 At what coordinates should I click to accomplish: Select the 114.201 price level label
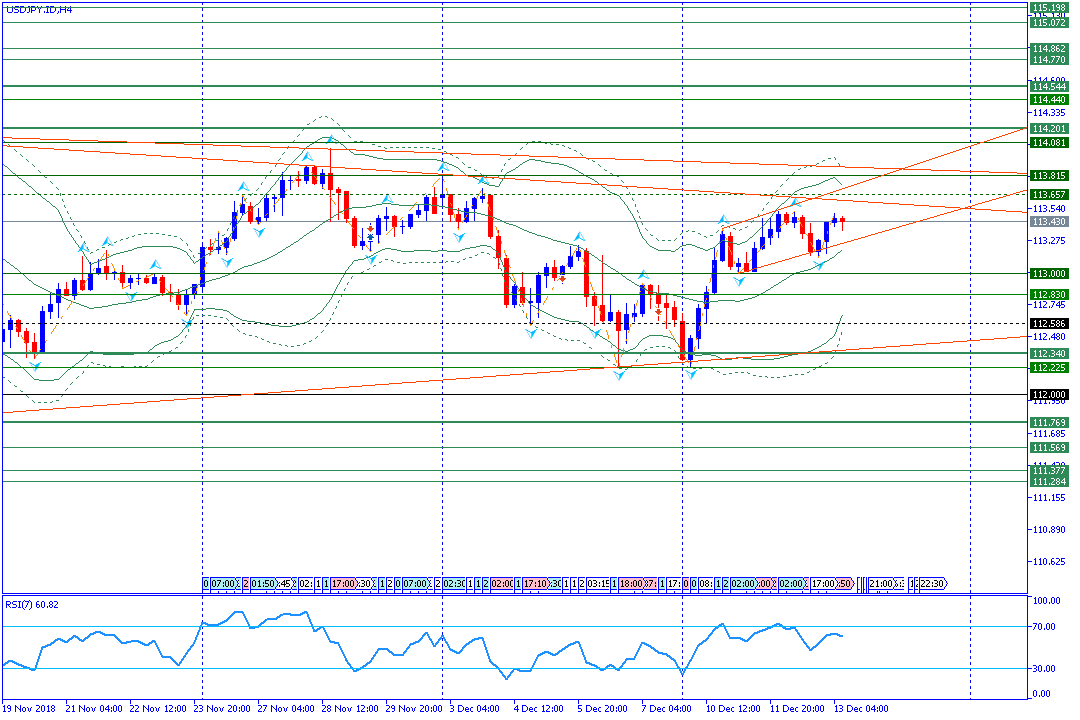click(1049, 129)
